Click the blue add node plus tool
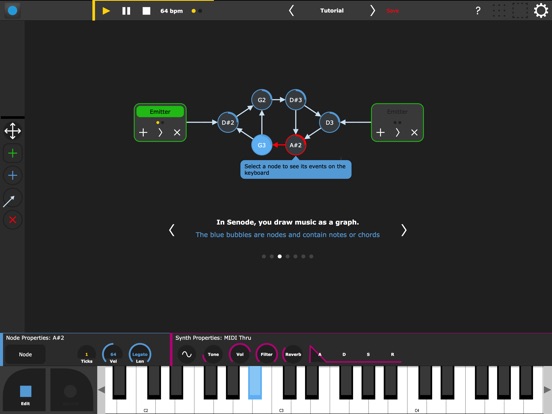The width and height of the screenshot is (552, 414). (13, 176)
